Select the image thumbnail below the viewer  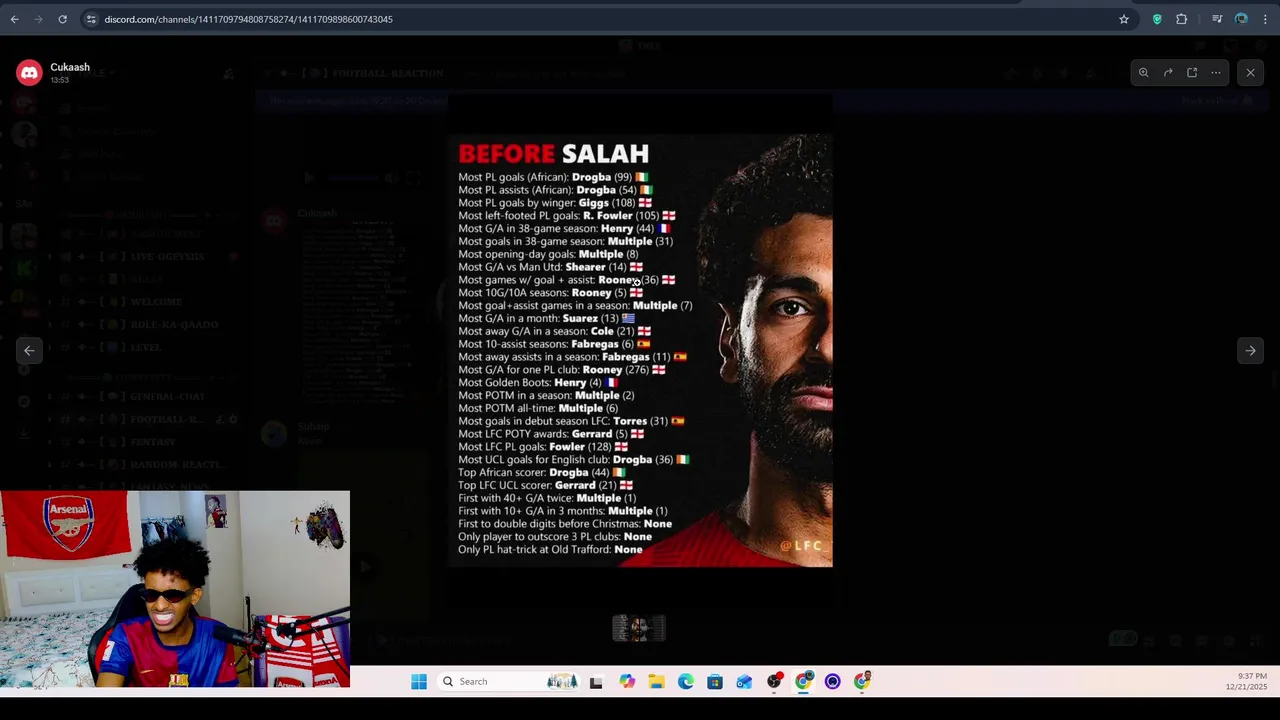coord(639,628)
